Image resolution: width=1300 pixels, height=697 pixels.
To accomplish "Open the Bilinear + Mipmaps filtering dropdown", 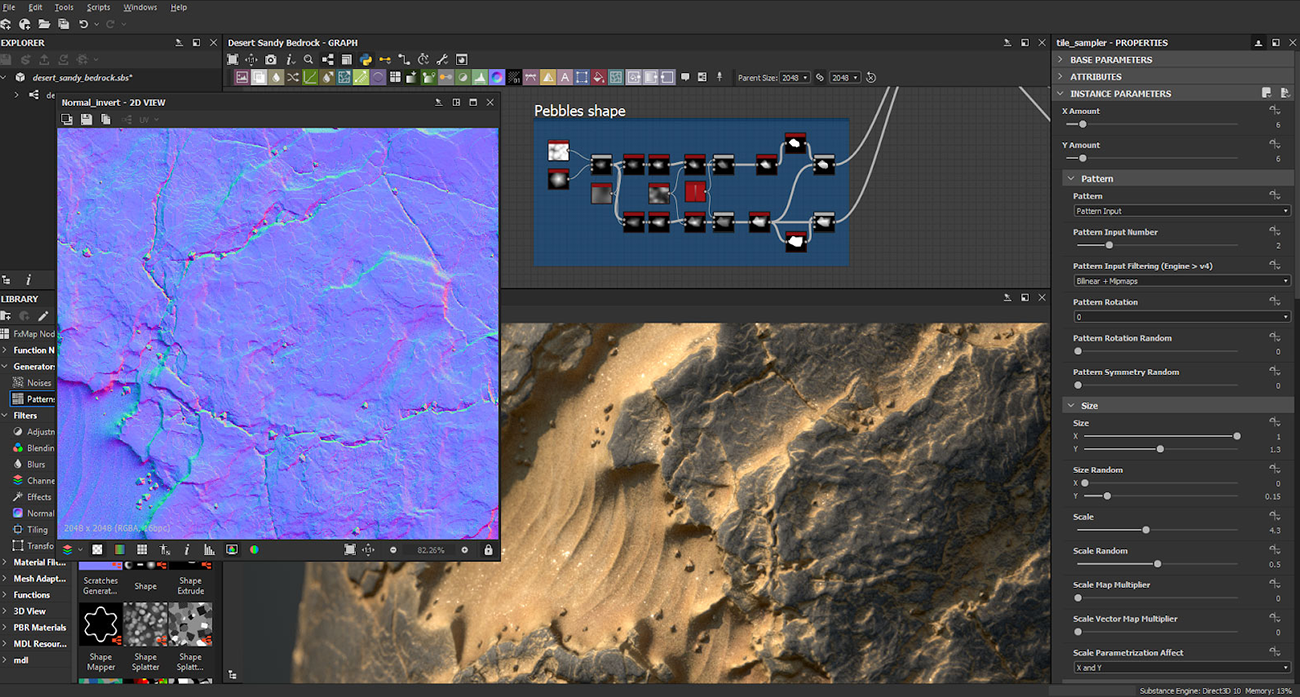I will click(1181, 279).
